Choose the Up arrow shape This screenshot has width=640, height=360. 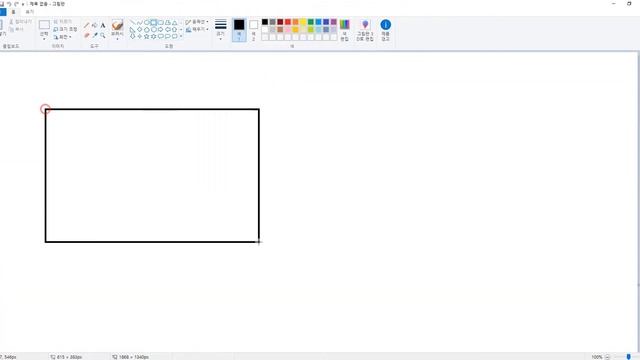[175, 29]
